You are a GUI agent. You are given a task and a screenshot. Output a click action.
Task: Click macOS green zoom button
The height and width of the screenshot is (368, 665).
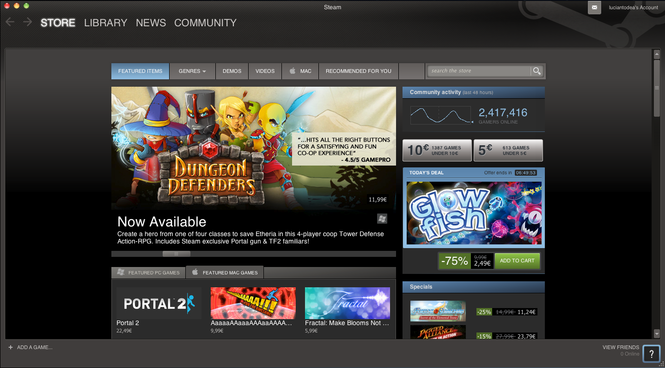(x=26, y=6)
